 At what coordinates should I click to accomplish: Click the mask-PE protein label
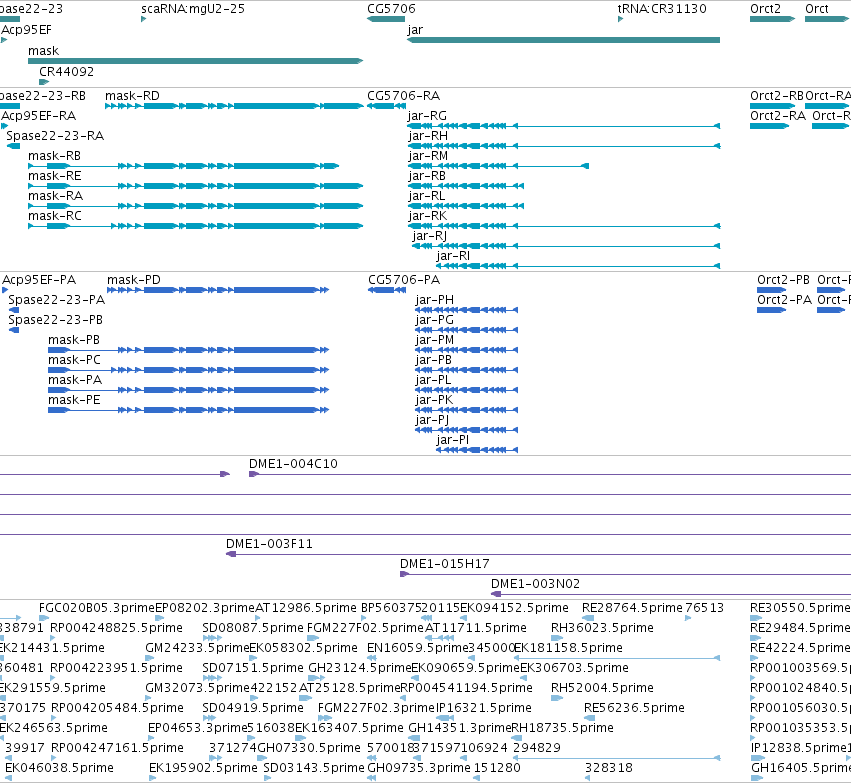(74, 400)
